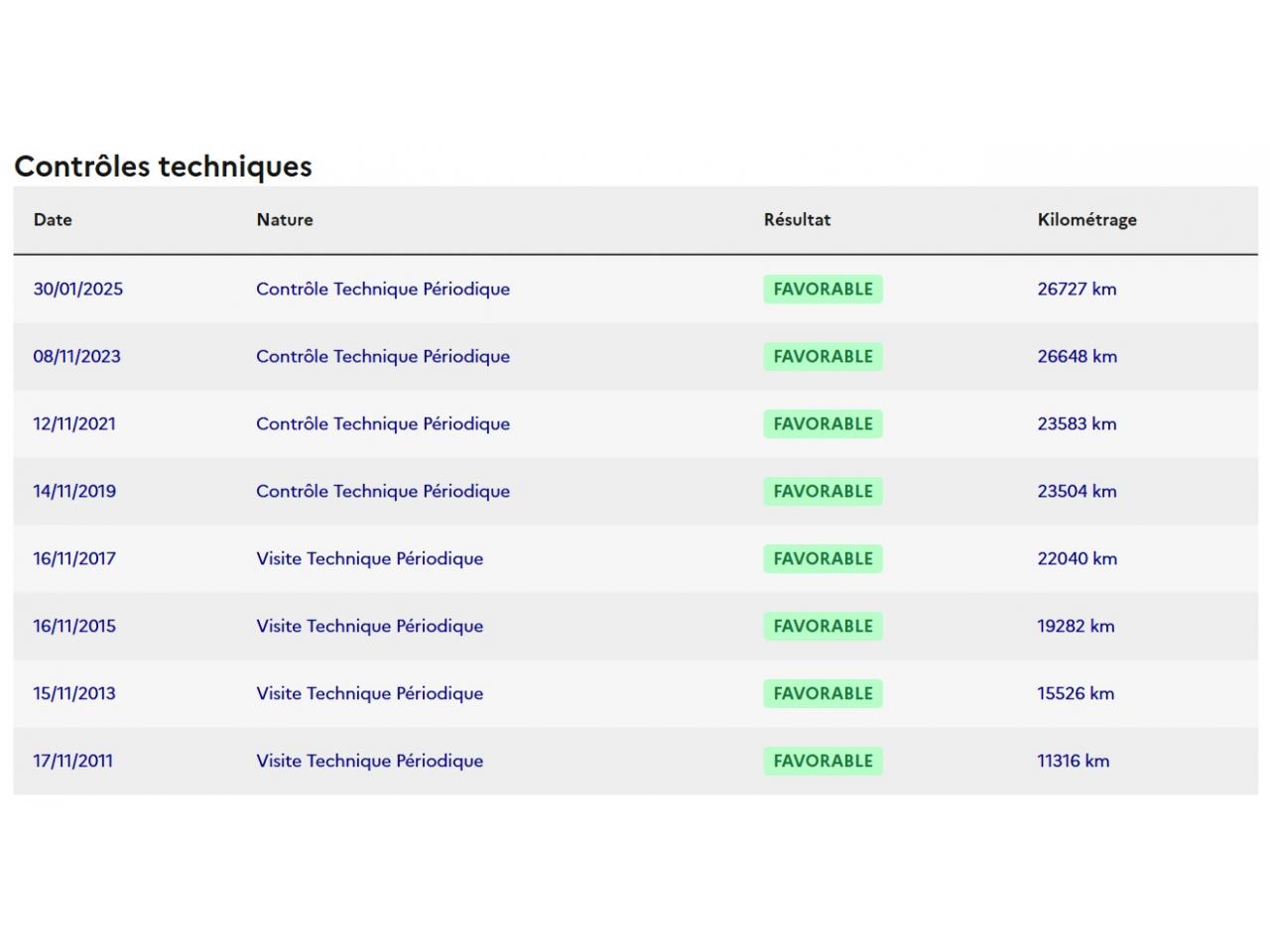
Task: Click the Date column header
Action: point(53,219)
